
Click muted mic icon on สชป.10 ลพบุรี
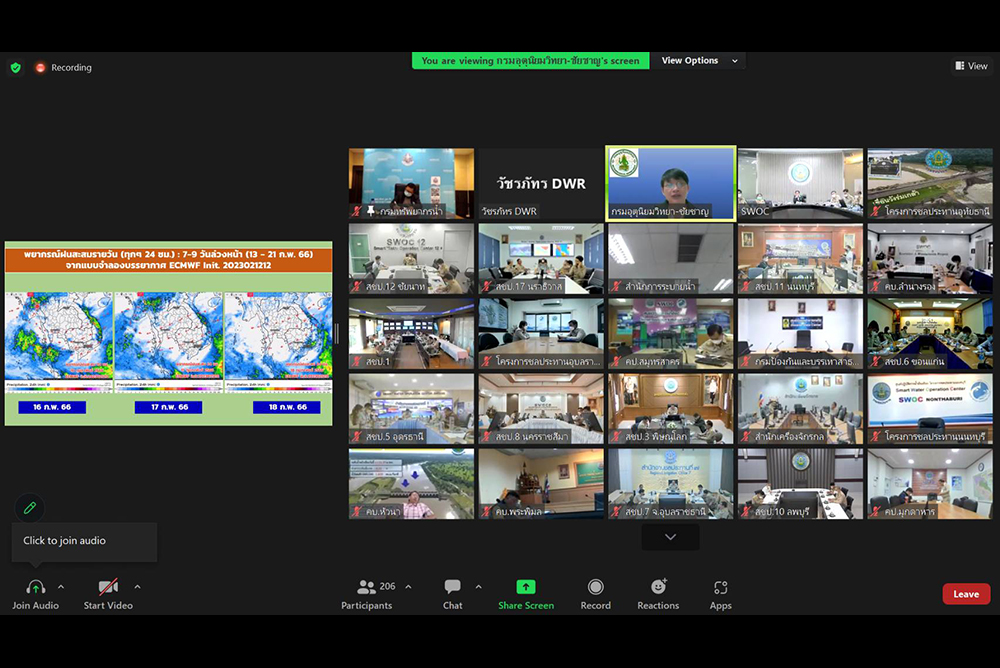pyautogui.click(x=747, y=512)
